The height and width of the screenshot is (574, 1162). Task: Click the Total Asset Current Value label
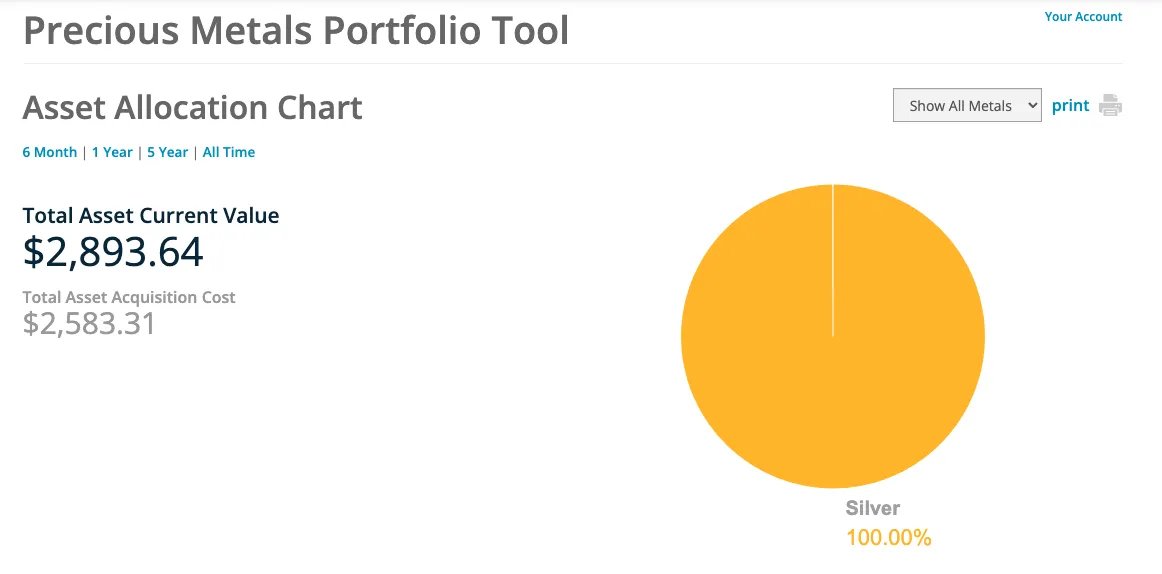point(151,216)
